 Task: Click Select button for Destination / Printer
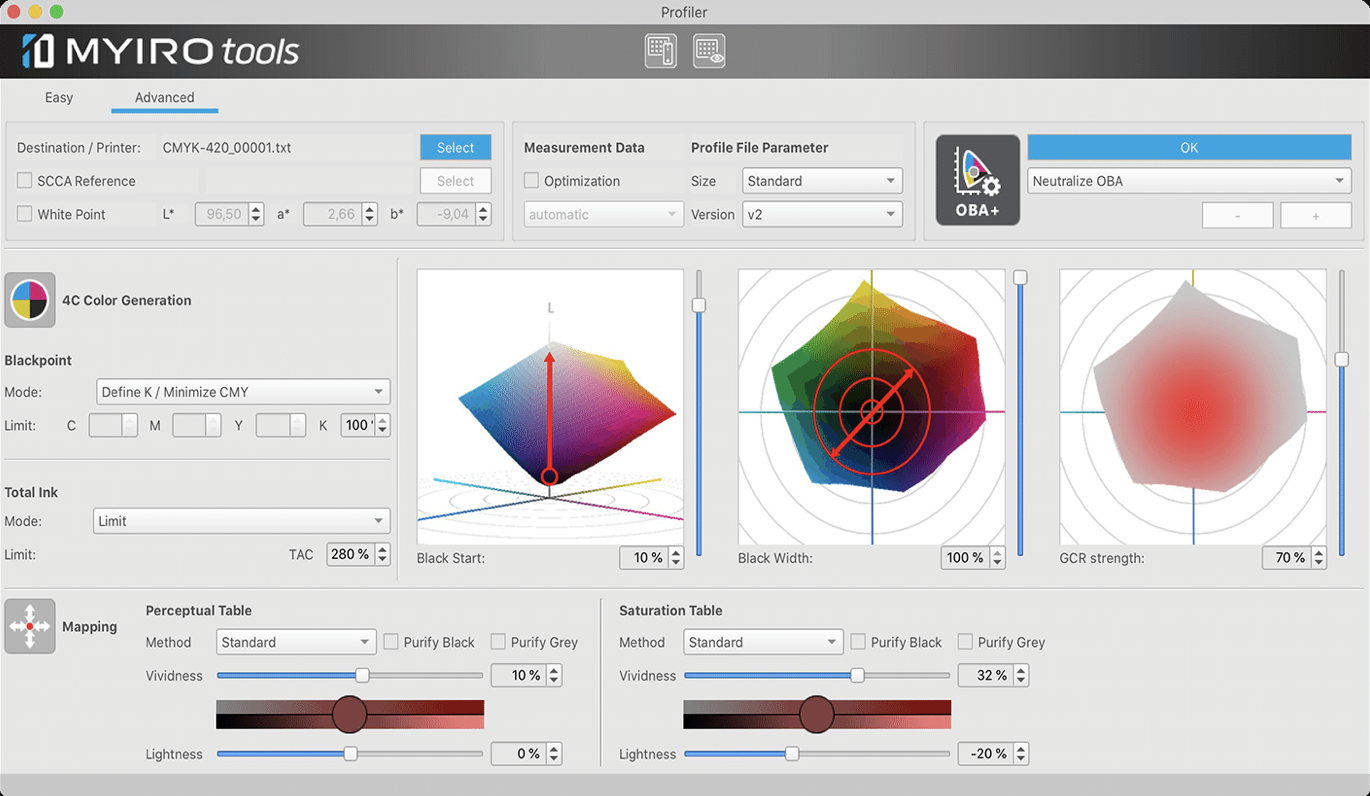tap(455, 147)
